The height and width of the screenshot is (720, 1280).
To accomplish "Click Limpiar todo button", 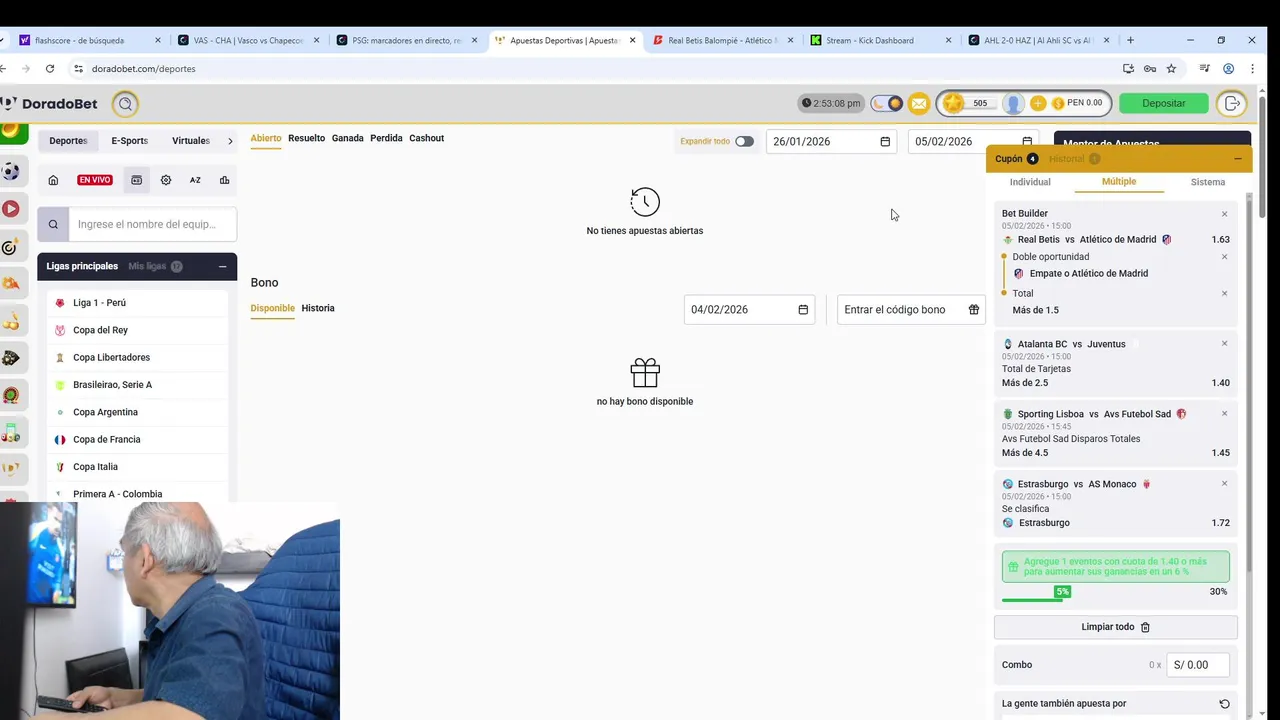I will (x=1116, y=627).
